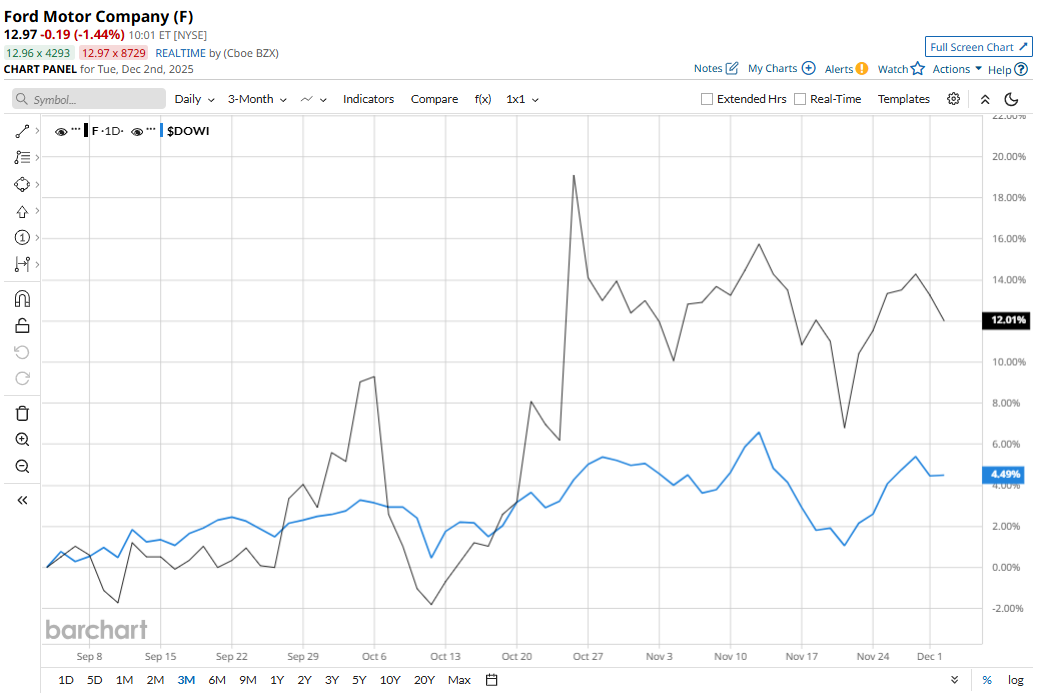
Task: Redo the last chart action
Action: (x=22, y=378)
